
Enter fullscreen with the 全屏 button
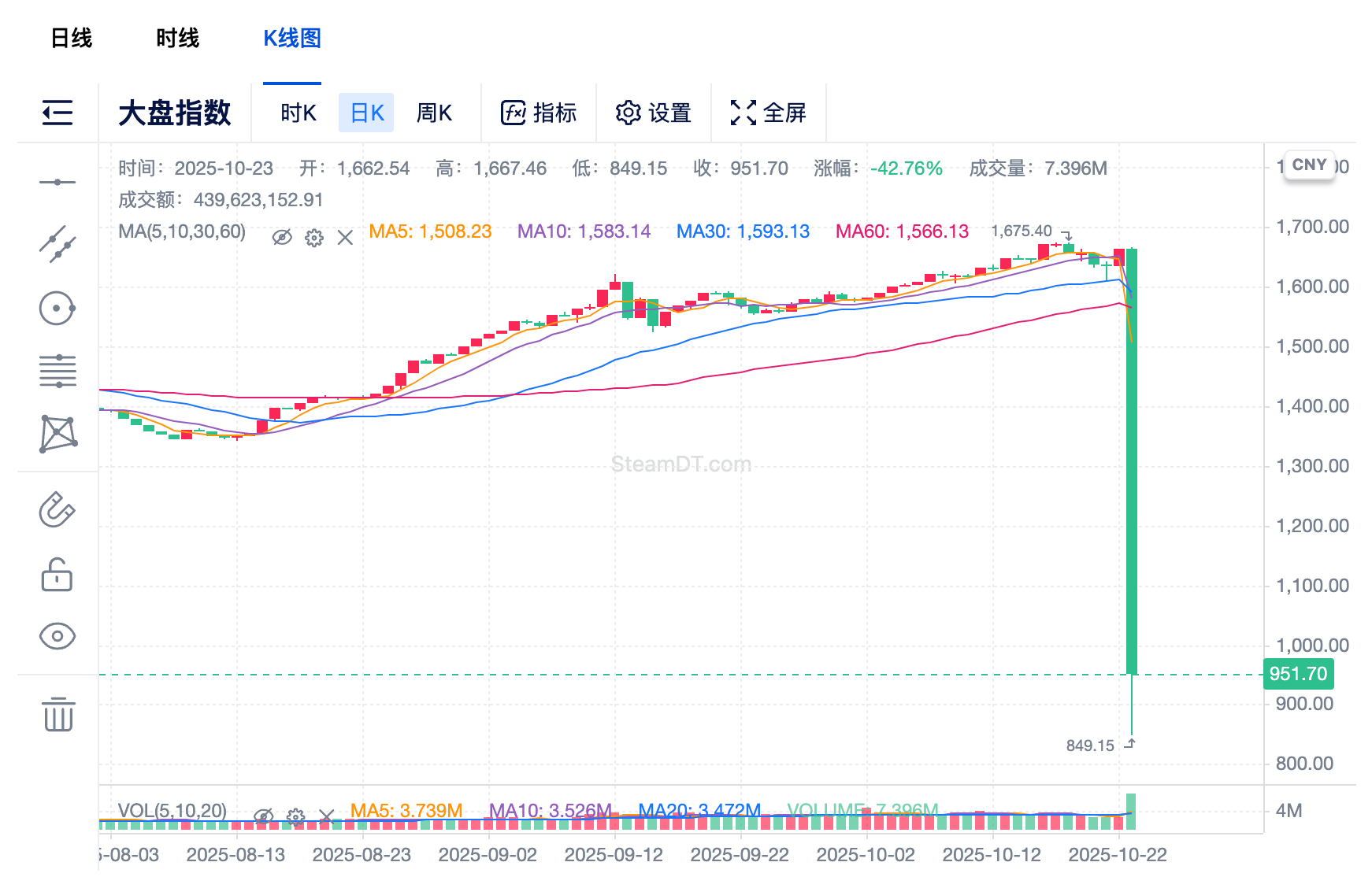(x=769, y=113)
